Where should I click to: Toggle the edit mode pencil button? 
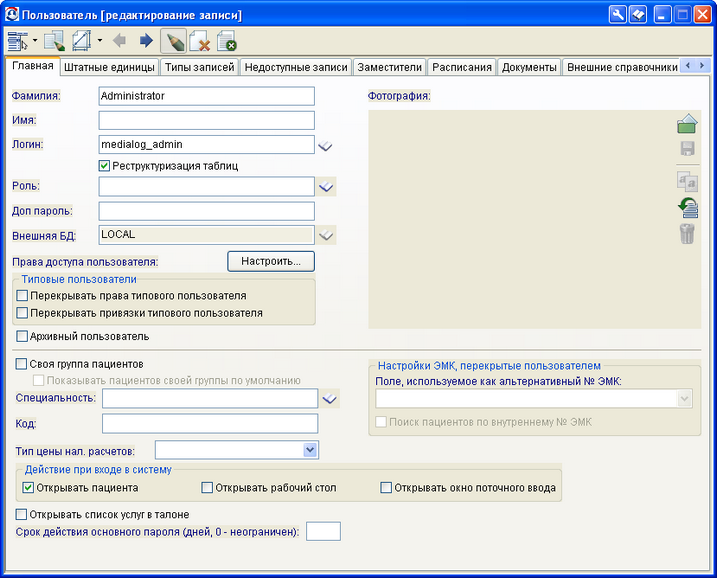click(x=173, y=41)
